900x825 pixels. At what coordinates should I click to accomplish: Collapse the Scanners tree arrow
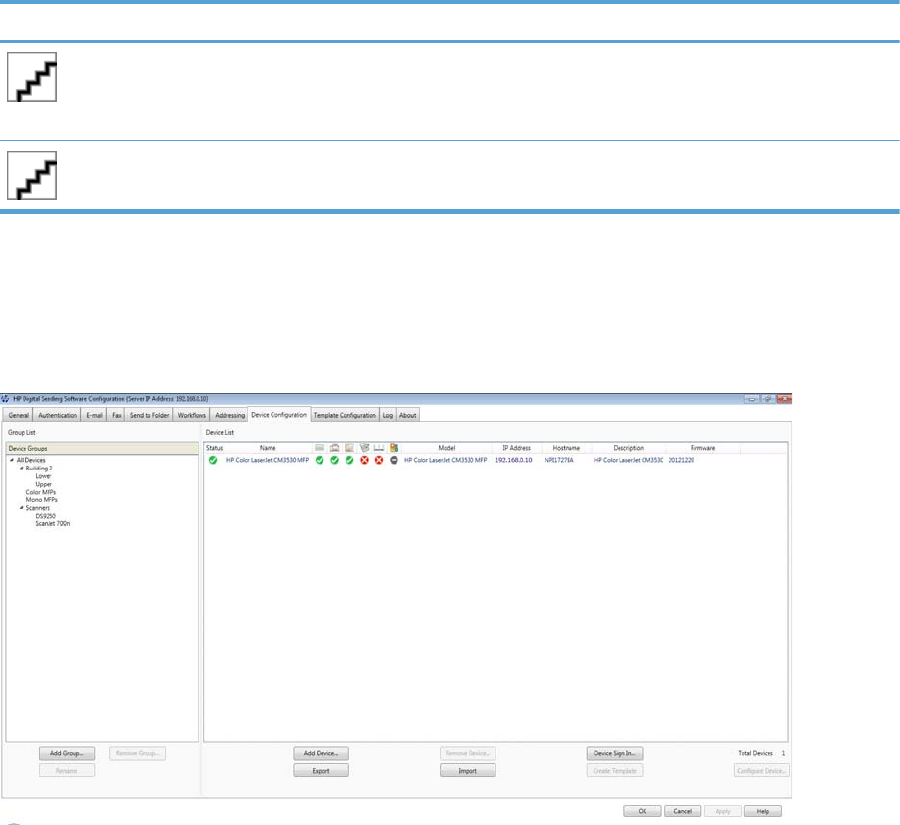pyautogui.click(x=22, y=508)
